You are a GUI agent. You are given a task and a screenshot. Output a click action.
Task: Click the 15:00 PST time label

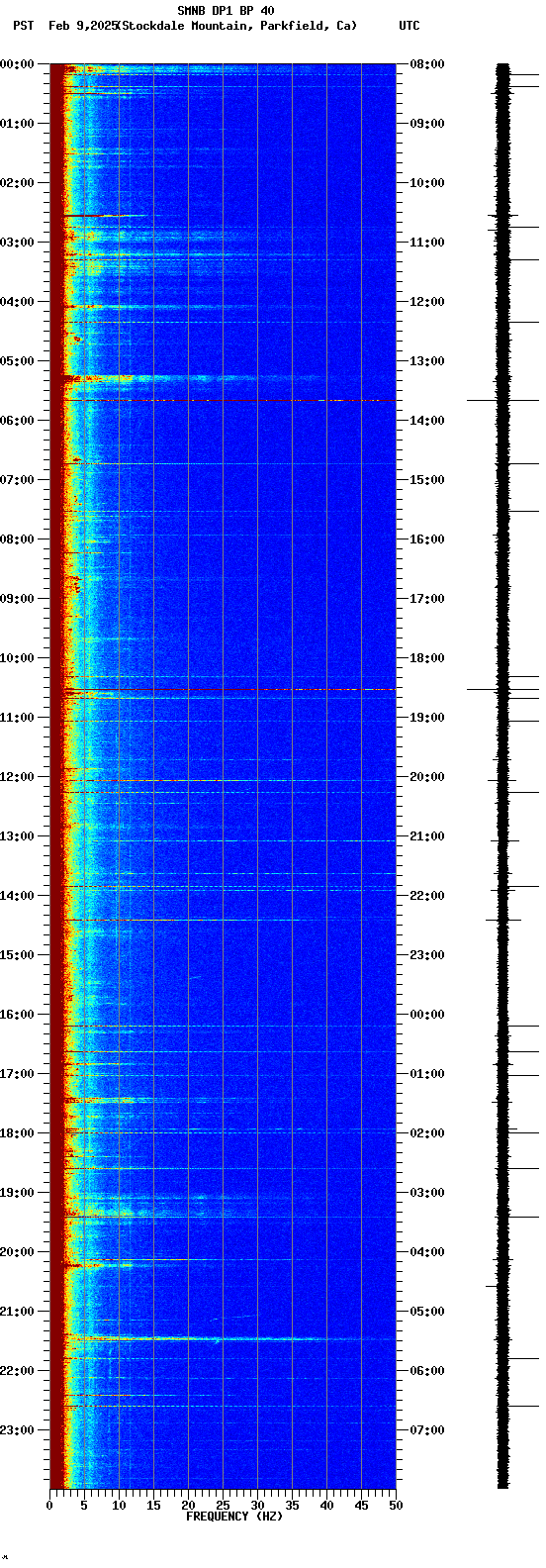point(19,955)
